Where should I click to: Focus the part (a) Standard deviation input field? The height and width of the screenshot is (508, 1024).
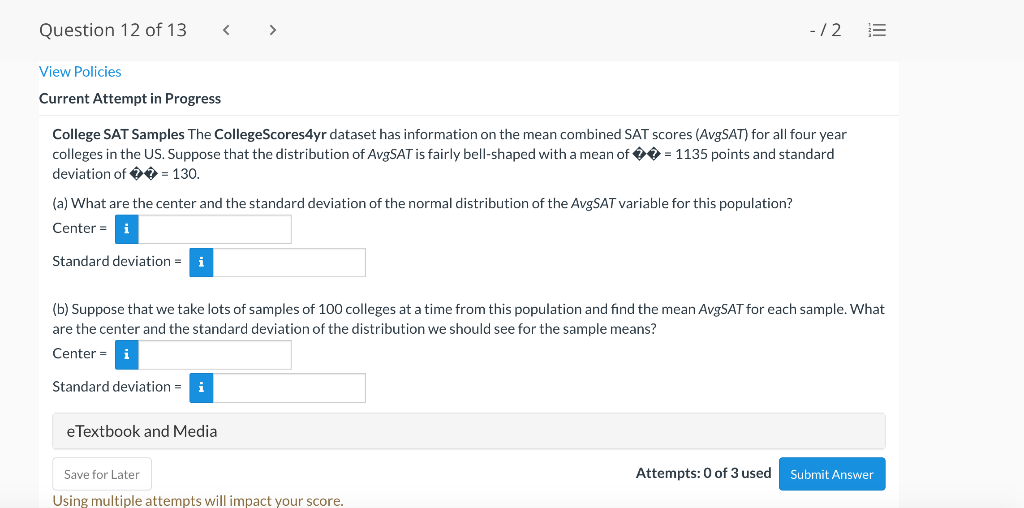tap(289, 262)
